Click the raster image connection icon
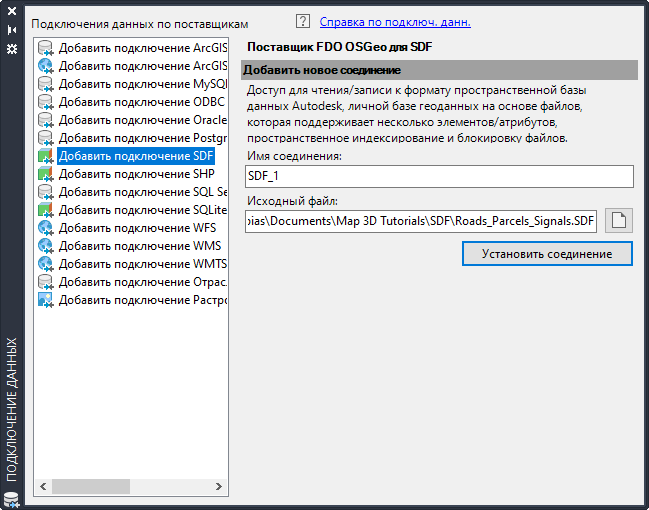Viewport: 649px width, 510px height. [46, 300]
